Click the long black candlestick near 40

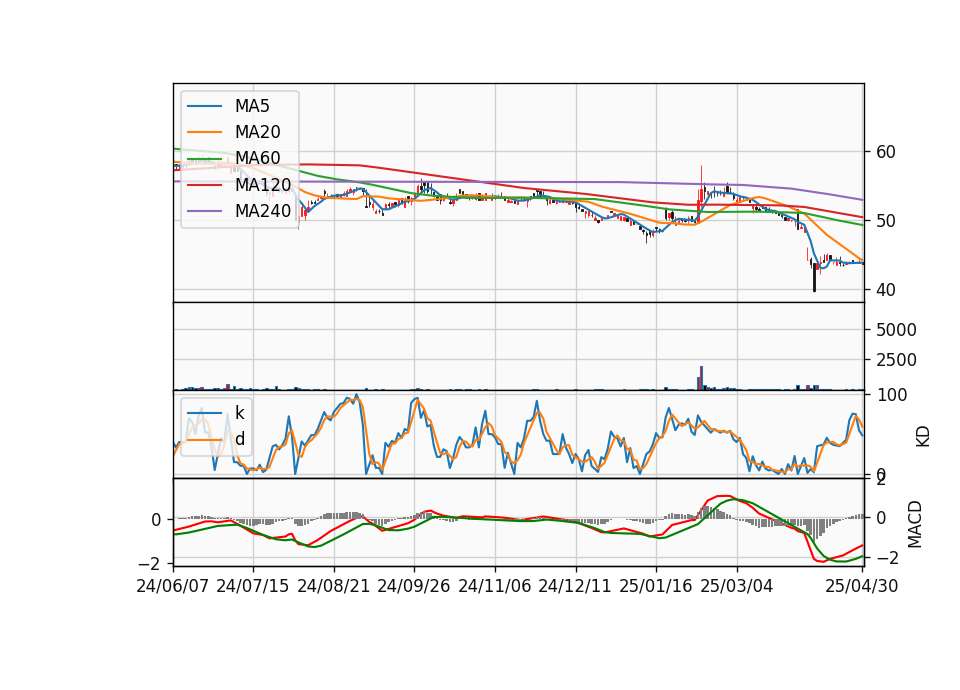[814, 277]
